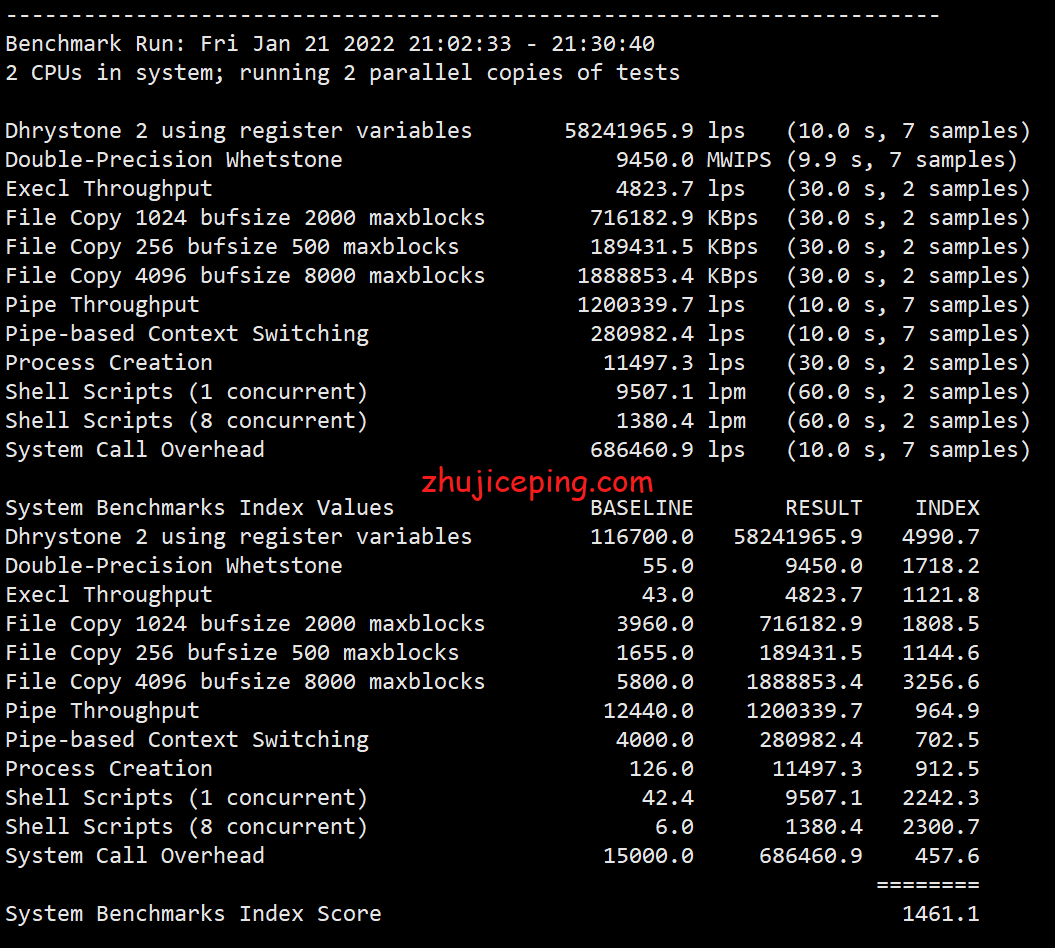This screenshot has height=948, width=1055.
Task: Click the File Copy 4096 index 3256.6
Action: [940, 682]
